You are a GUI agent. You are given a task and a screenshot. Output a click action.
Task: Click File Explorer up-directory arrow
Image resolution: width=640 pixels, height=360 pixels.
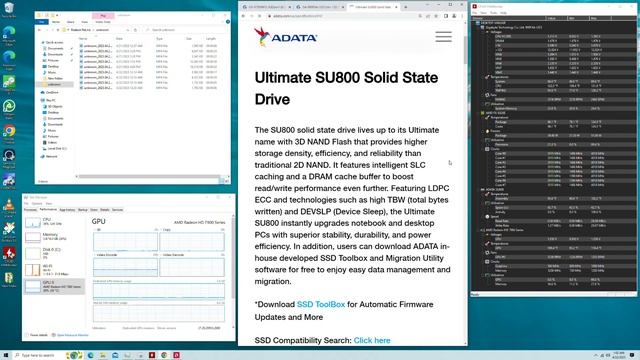(57, 30)
